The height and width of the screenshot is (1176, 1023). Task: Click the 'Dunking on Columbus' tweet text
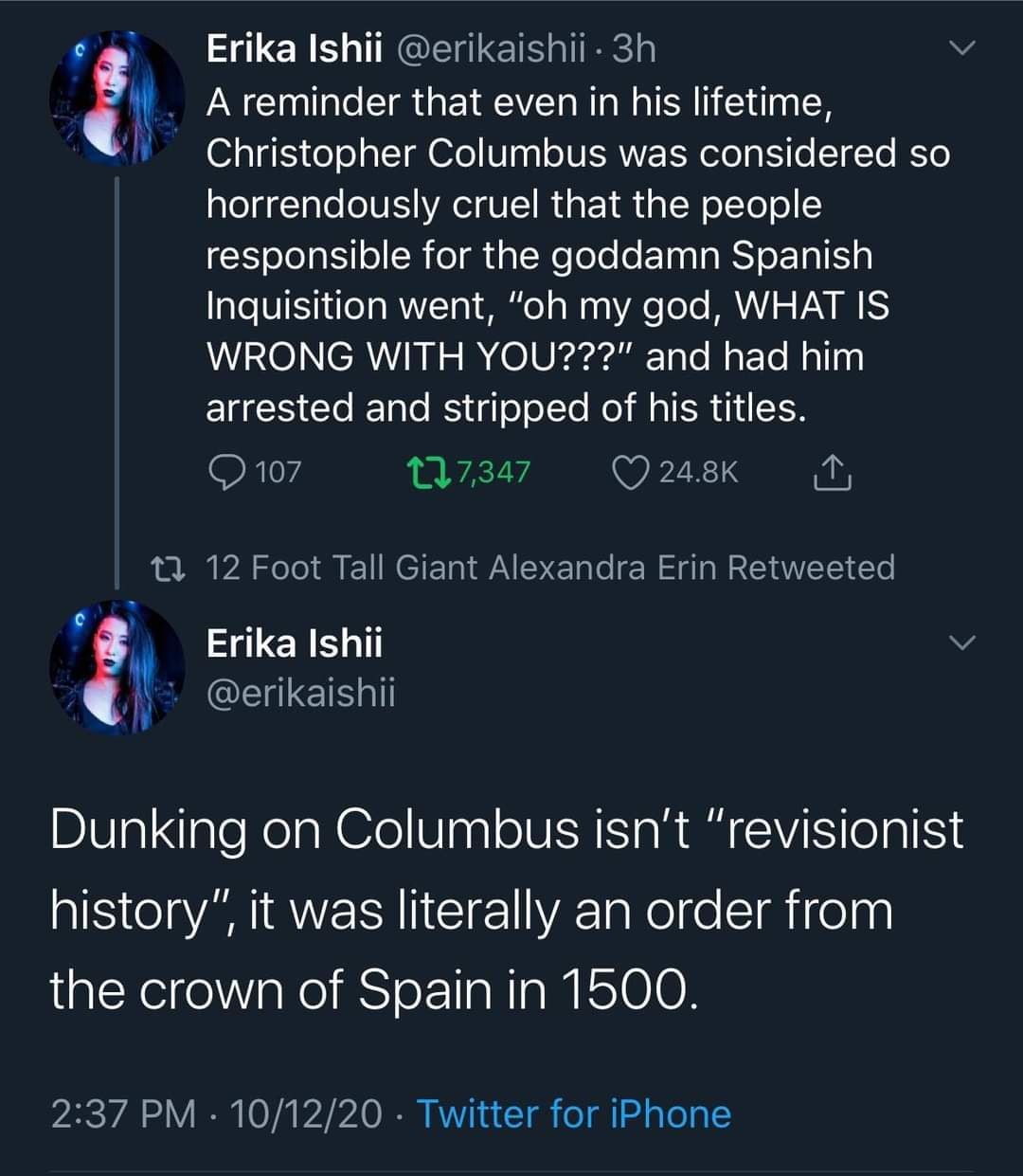pyautogui.click(x=507, y=910)
